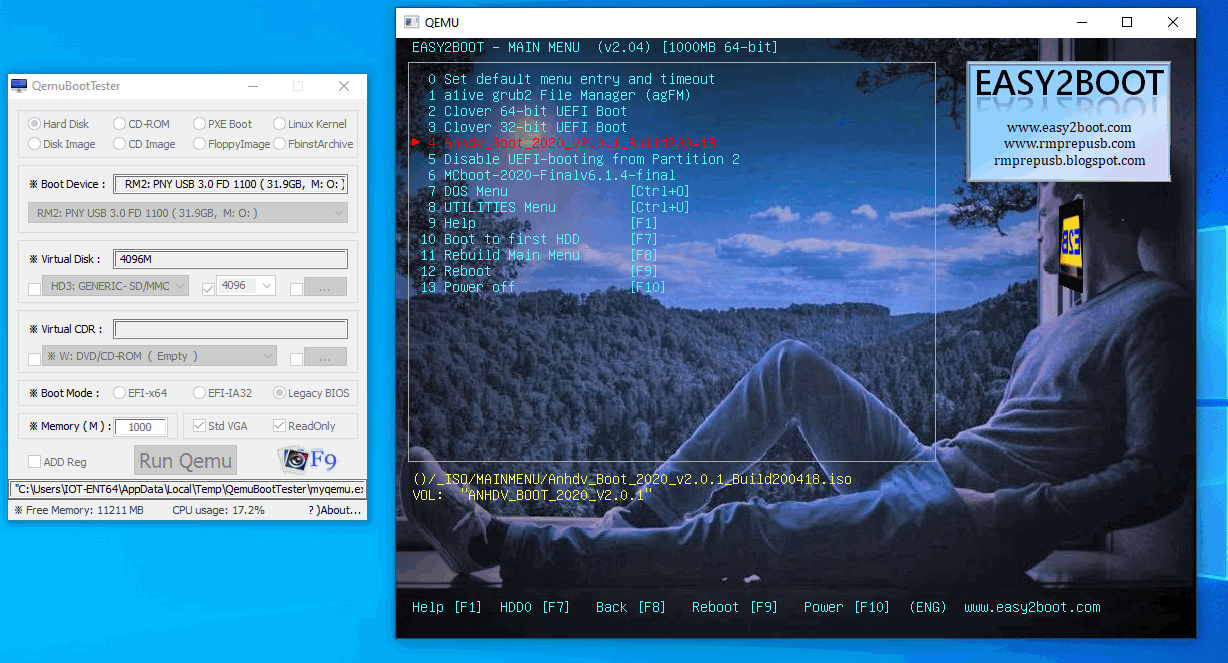
Task: Click the Free Memory: 11211 MB status
Action: click(x=79, y=510)
